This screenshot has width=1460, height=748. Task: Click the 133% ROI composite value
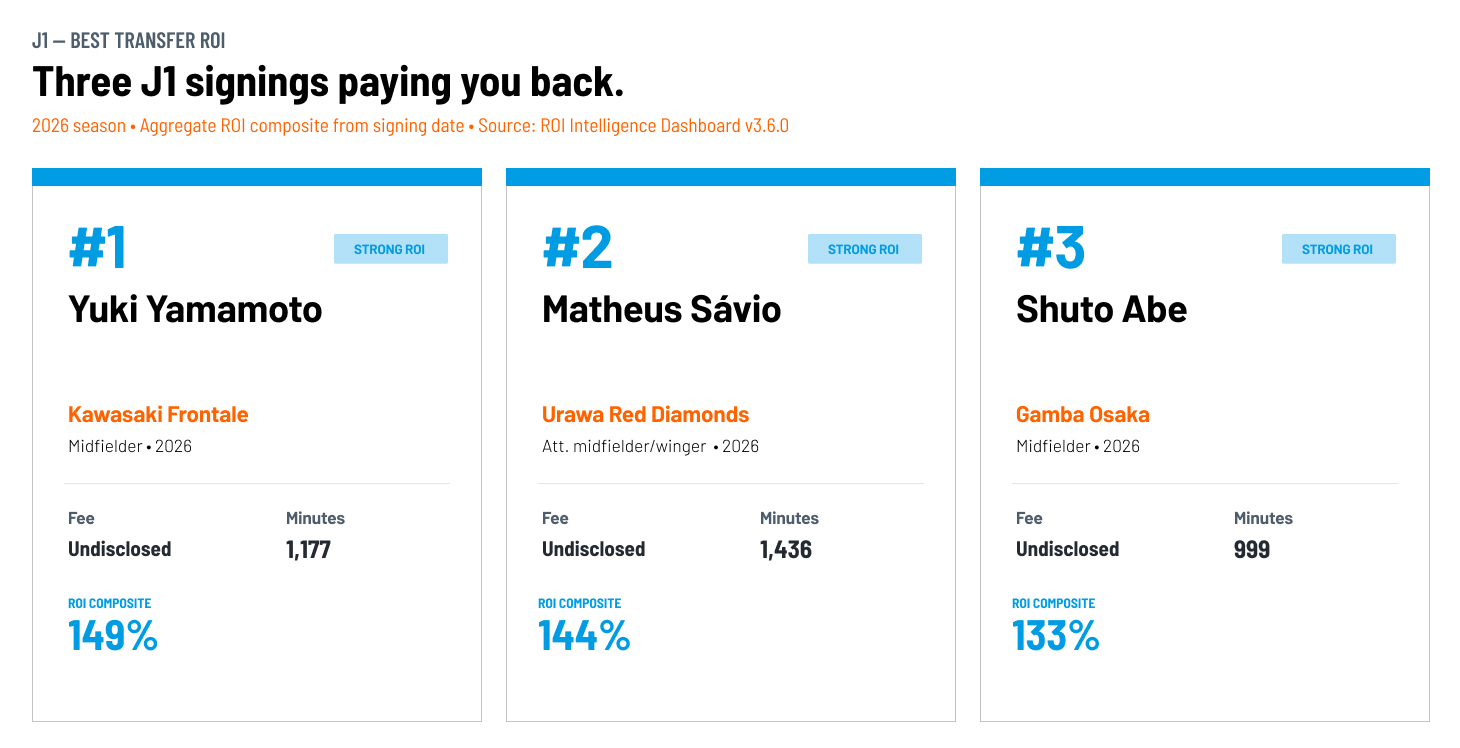point(1056,636)
